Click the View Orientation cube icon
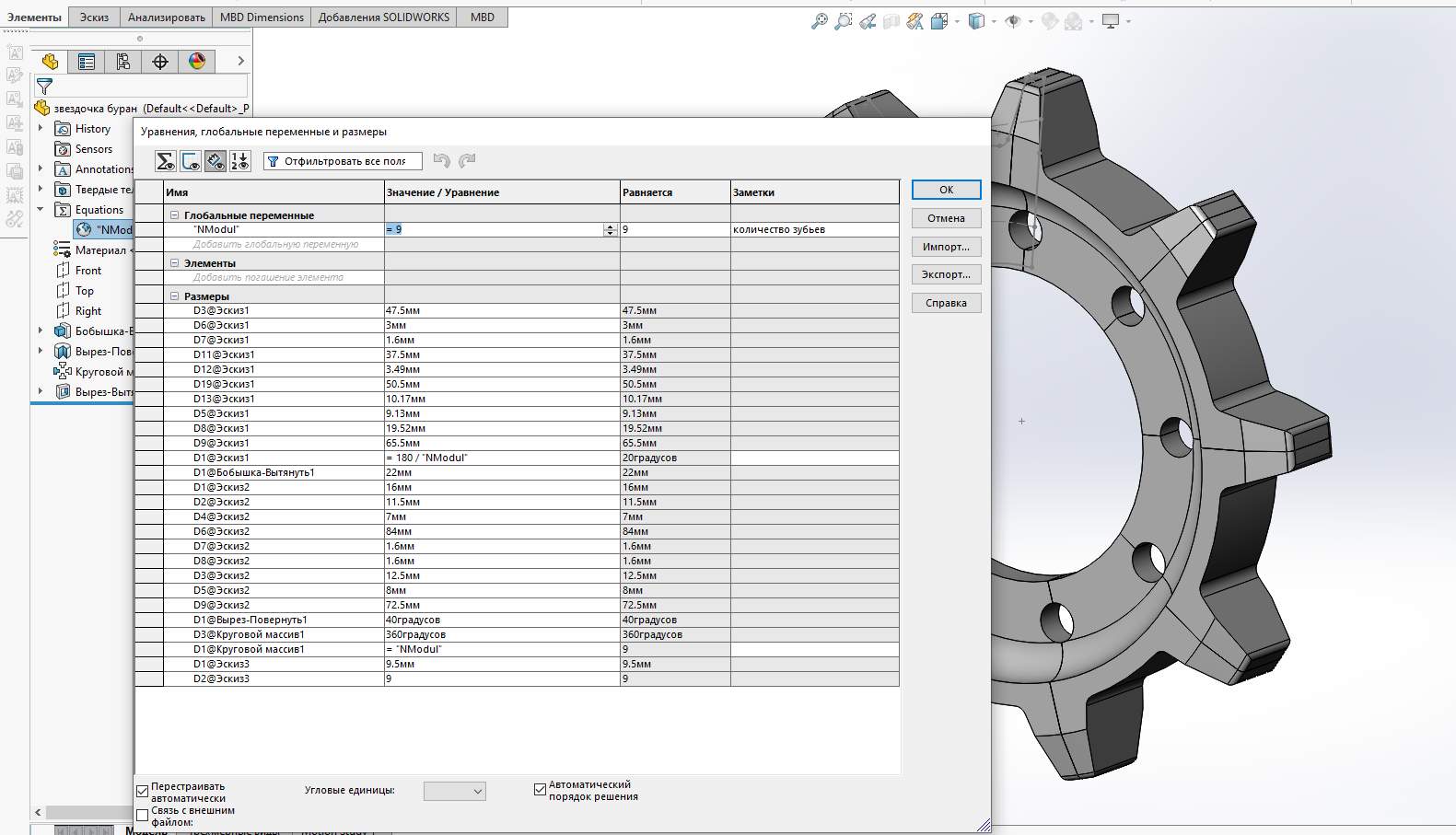The height and width of the screenshot is (835, 1456). click(x=938, y=21)
